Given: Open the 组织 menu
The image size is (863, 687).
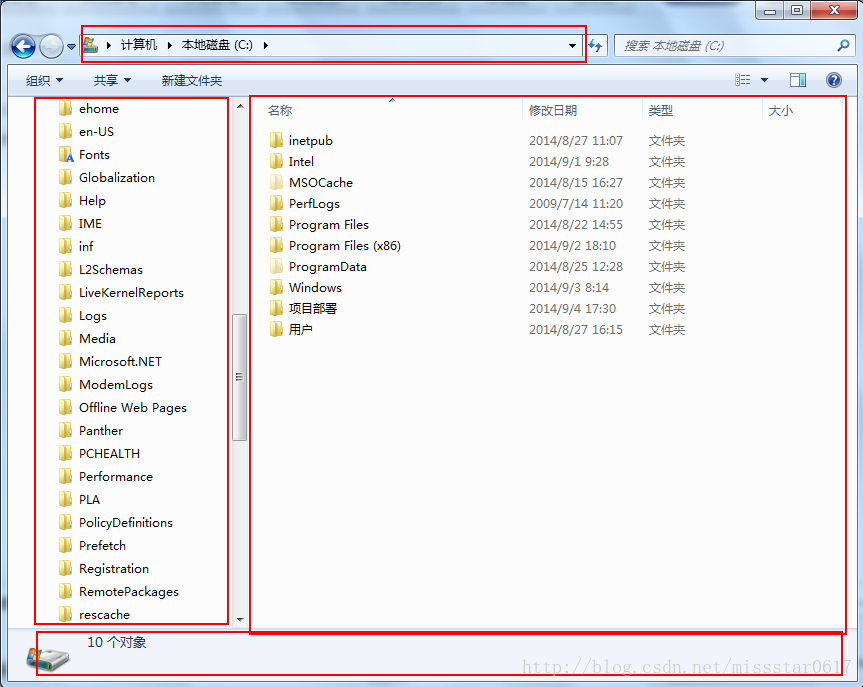Looking at the screenshot, I should (x=44, y=80).
